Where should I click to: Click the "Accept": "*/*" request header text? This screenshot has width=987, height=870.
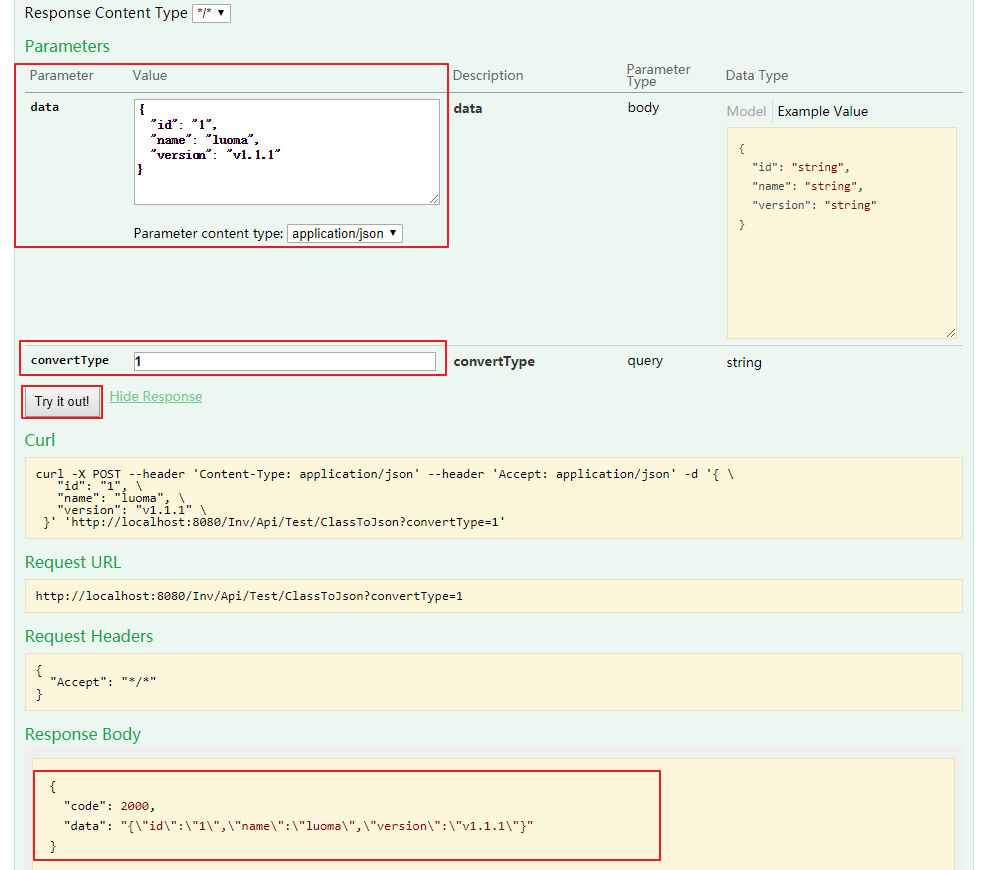tap(103, 682)
